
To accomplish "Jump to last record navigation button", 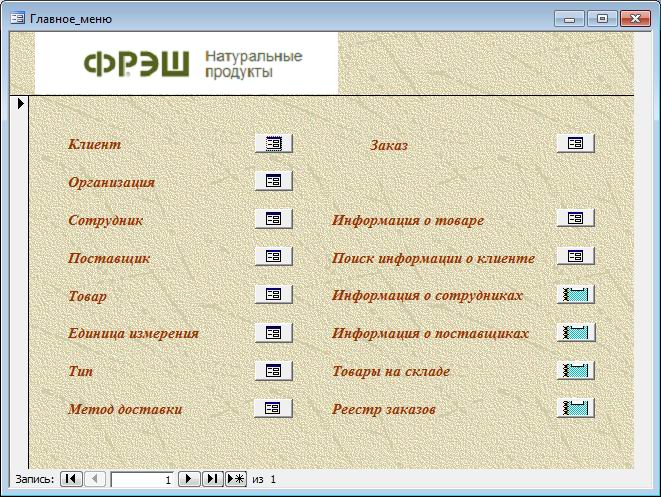I will [212, 480].
